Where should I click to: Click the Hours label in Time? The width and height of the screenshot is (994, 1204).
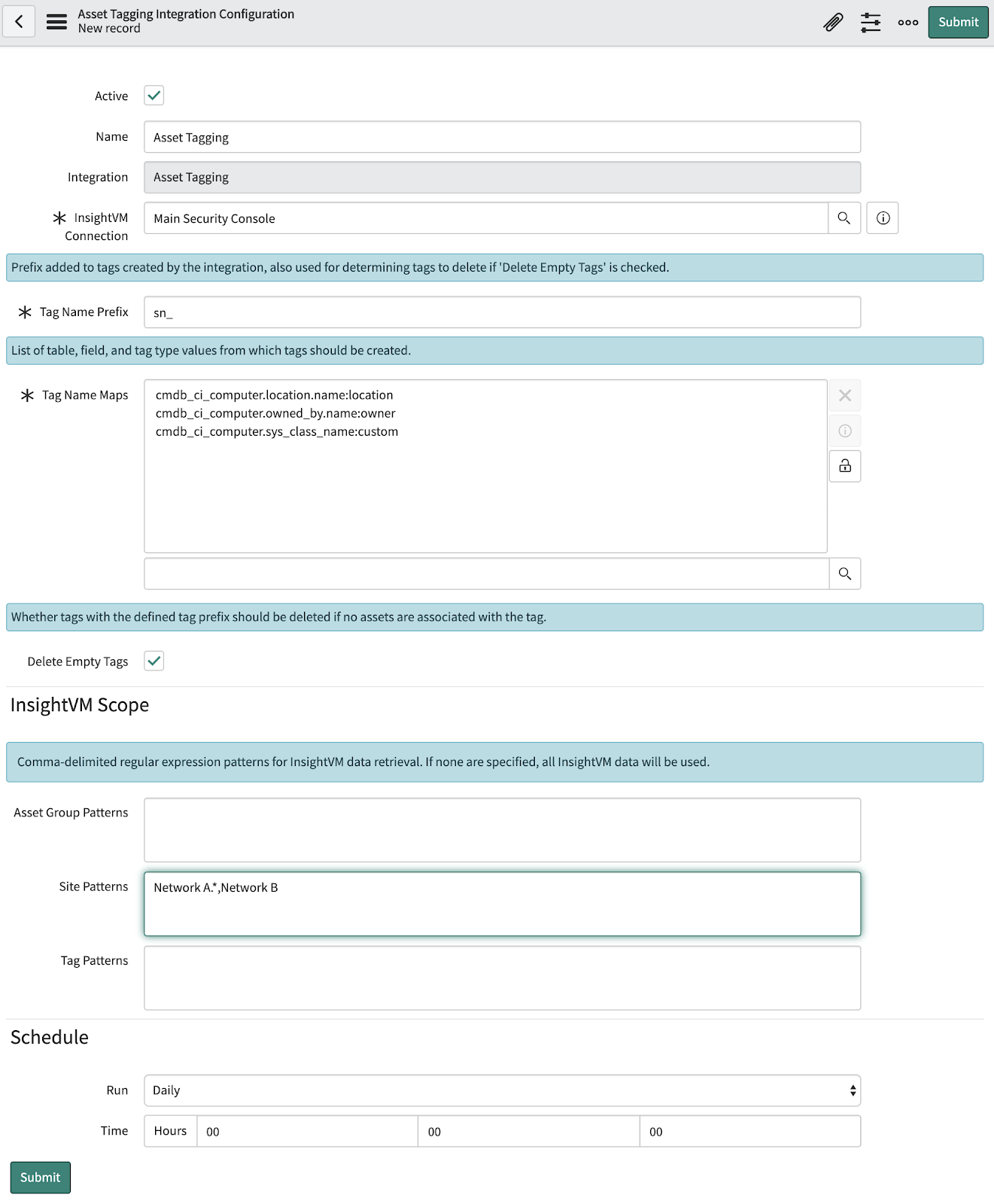[171, 1131]
